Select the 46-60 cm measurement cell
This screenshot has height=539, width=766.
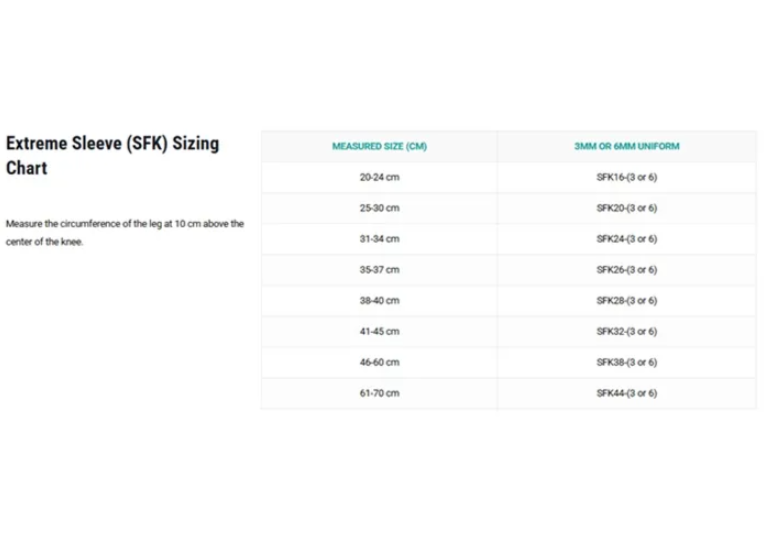click(380, 362)
